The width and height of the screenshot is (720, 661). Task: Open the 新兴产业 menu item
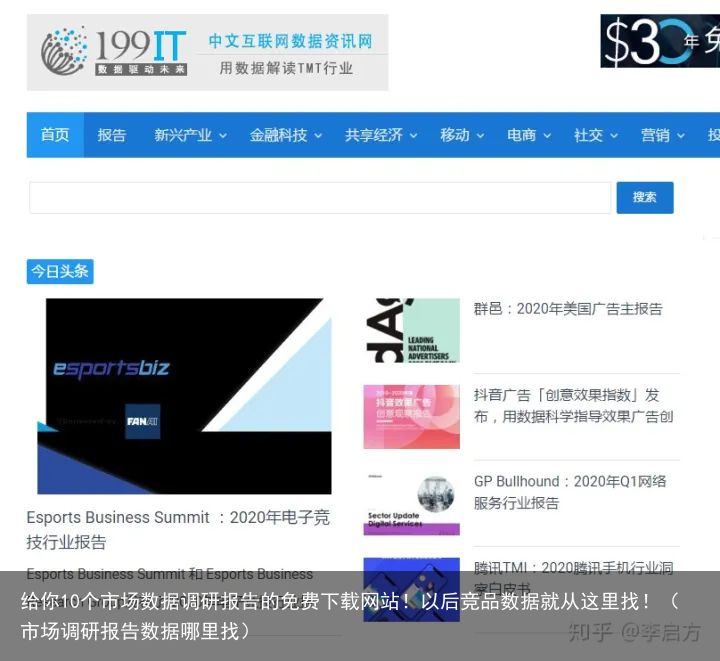[183, 135]
